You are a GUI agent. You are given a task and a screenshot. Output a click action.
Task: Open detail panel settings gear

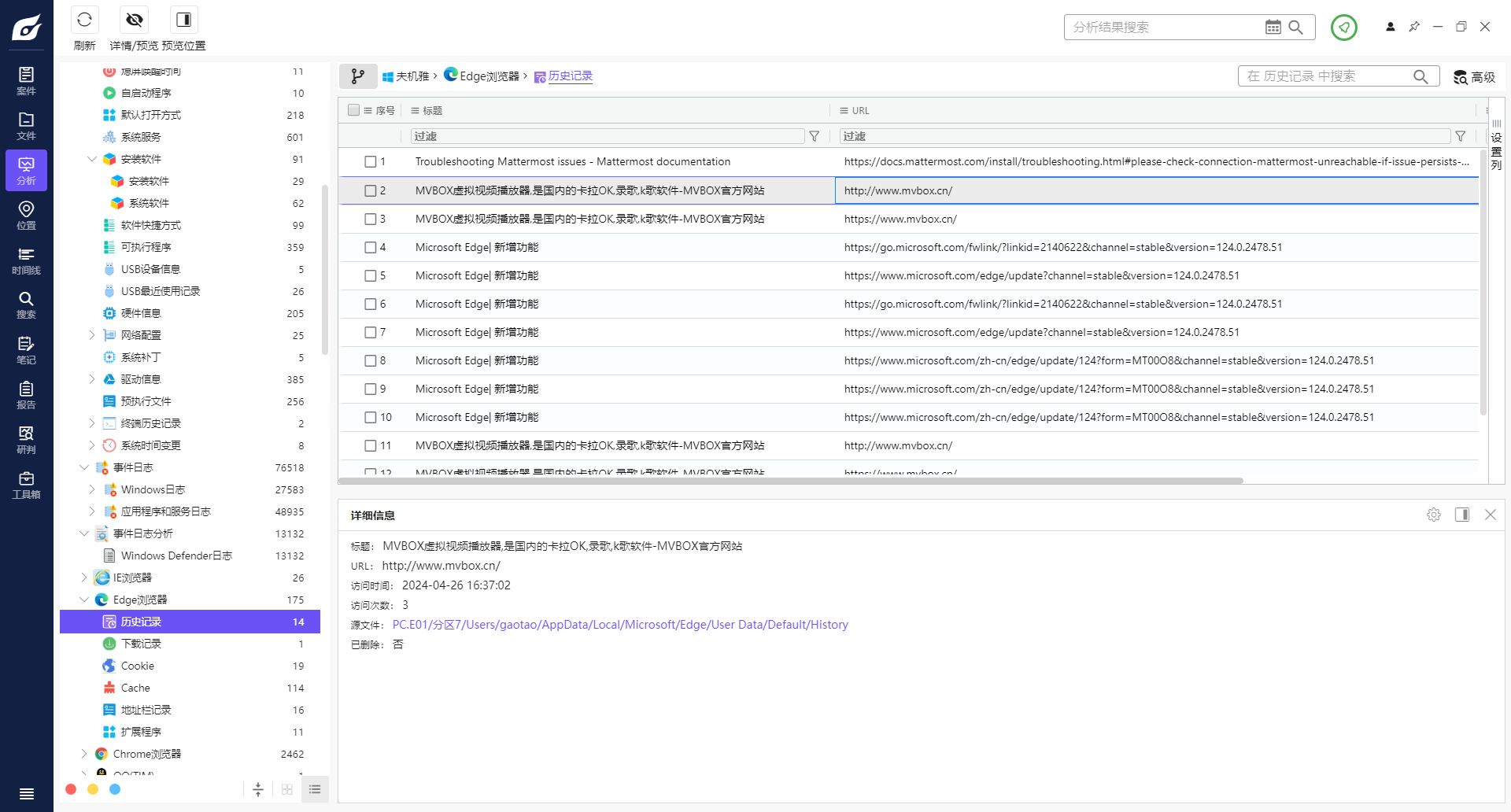[1434, 515]
